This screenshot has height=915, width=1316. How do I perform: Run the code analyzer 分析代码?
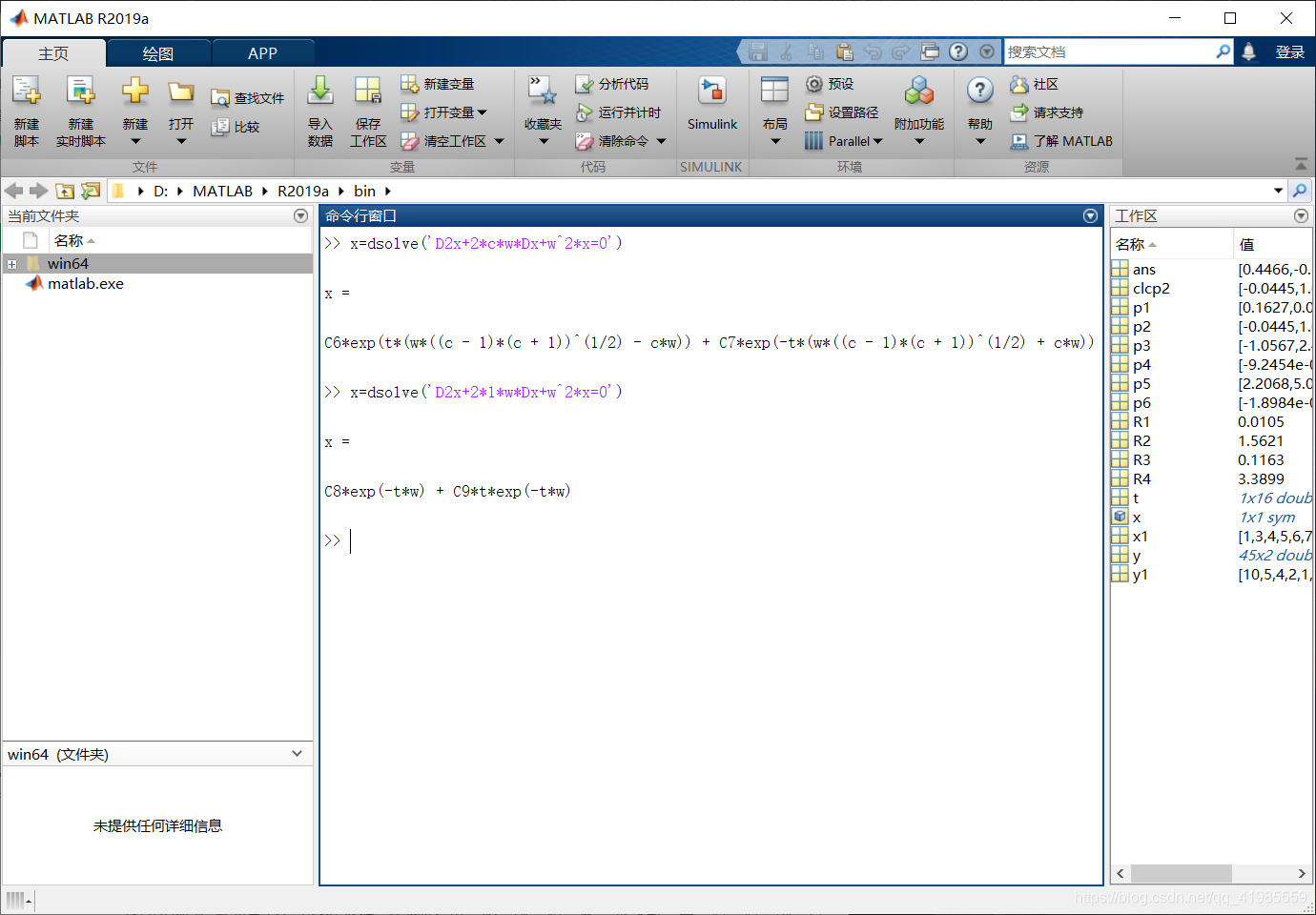point(612,84)
